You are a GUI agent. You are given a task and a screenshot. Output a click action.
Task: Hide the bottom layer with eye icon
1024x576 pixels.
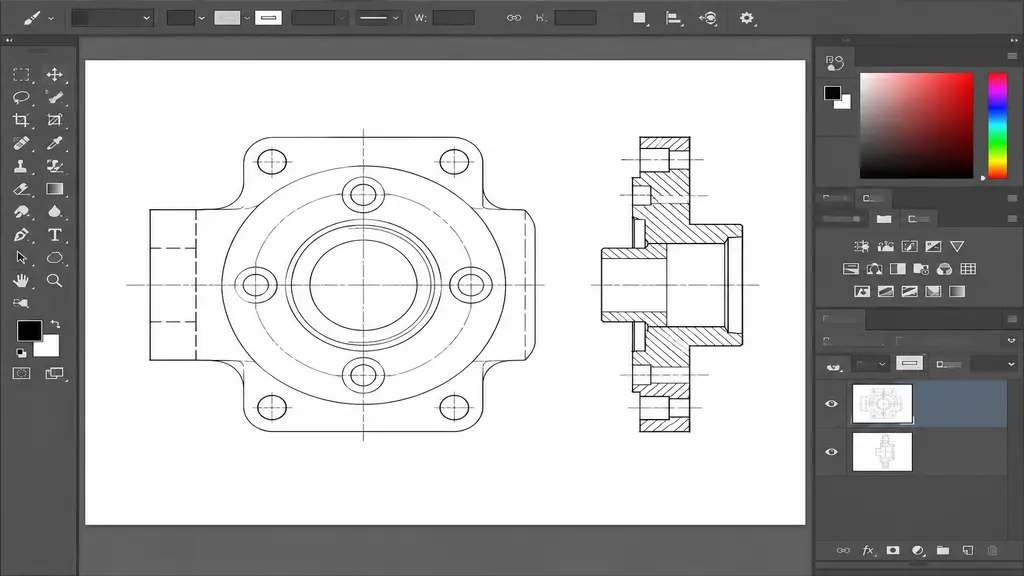coord(831,452)
